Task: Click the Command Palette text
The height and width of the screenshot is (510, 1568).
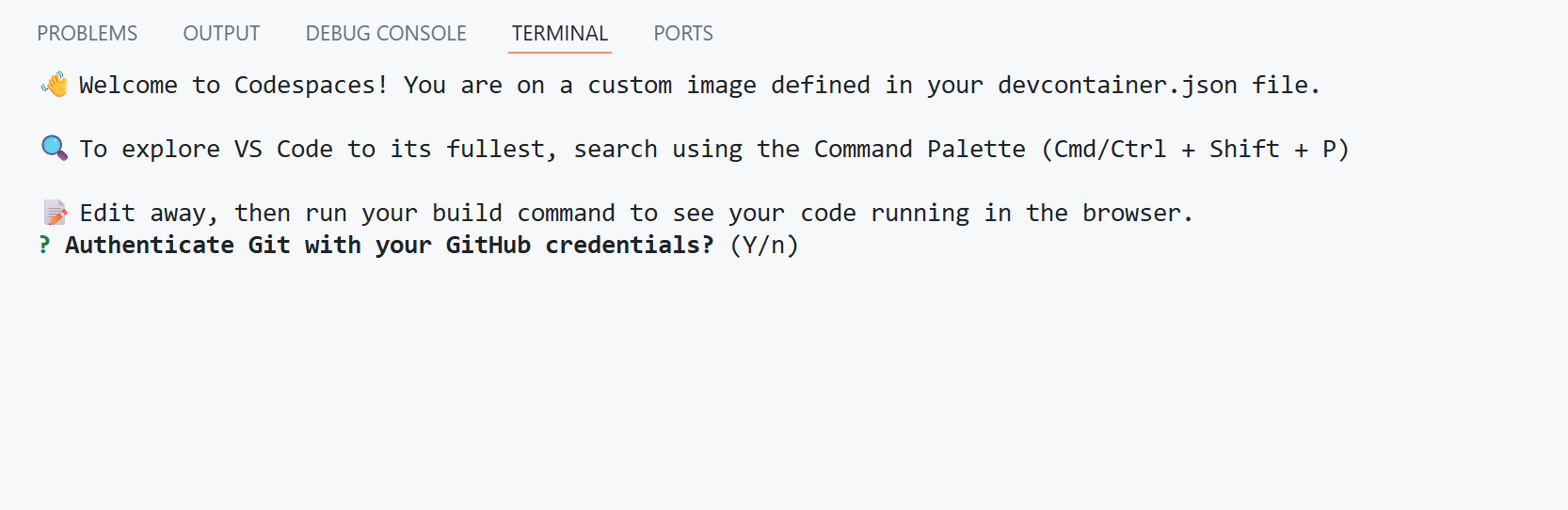Action: [920, 150]
